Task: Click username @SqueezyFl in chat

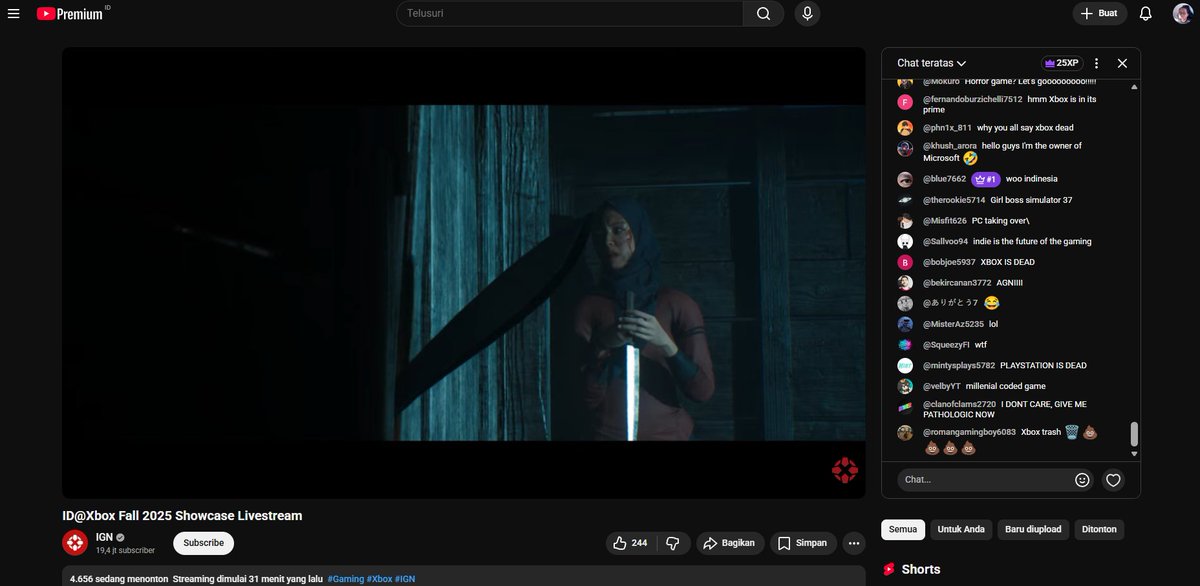Action: click(947, 345)
